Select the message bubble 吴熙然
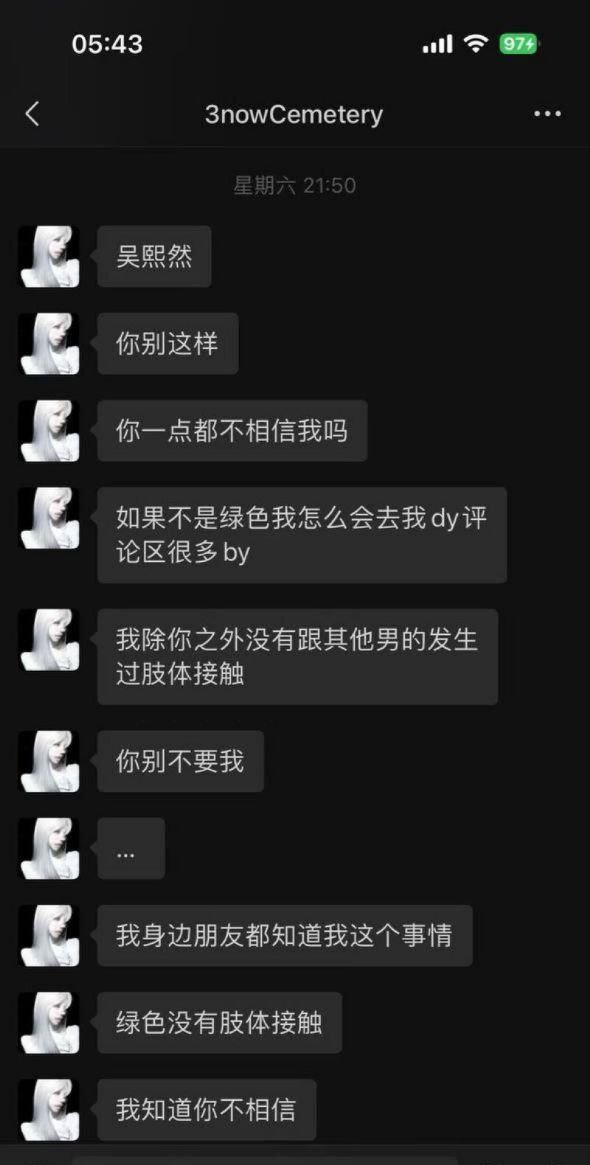 [155, 256]
